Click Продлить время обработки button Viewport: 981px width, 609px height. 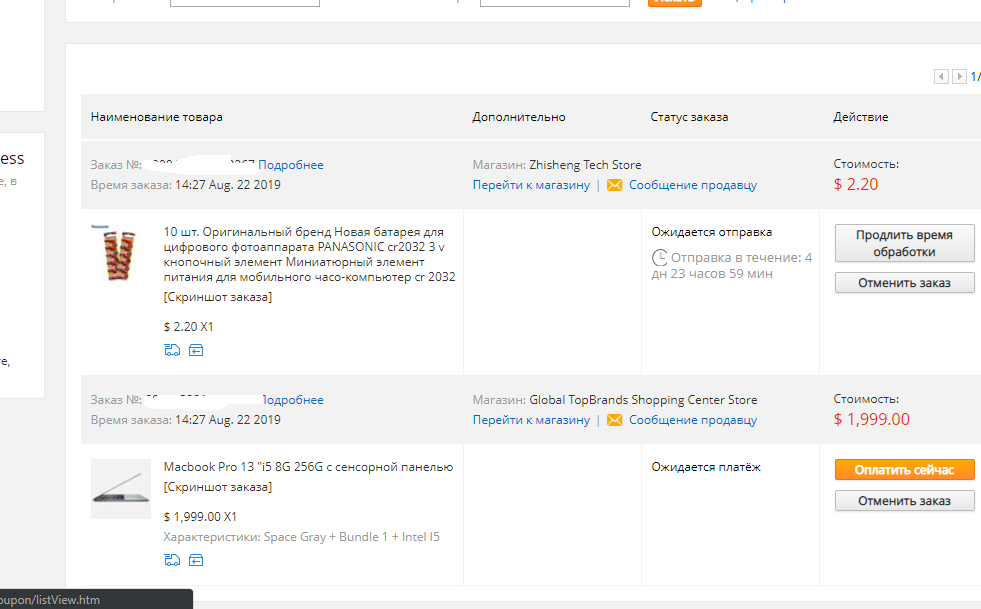(x=904, y=243)
